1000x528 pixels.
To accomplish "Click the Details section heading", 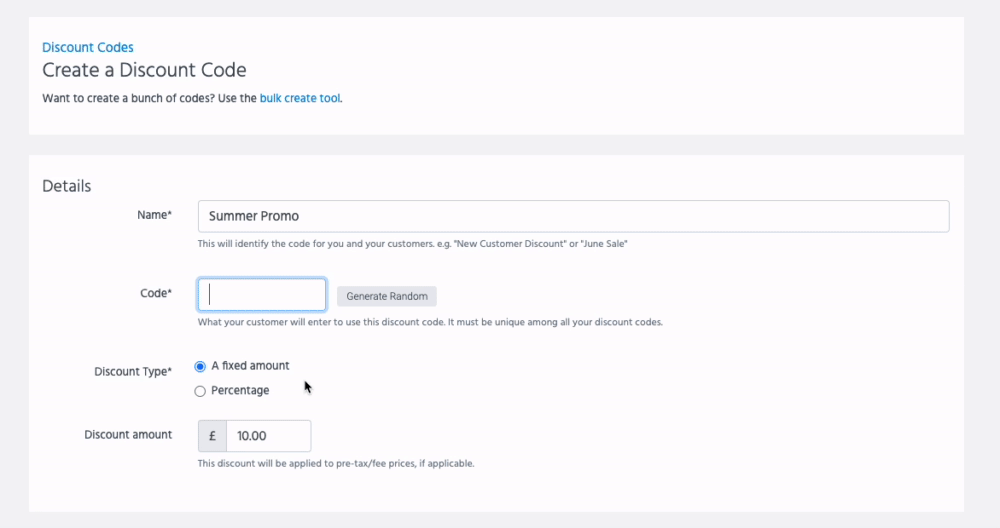I will point(67,186).
